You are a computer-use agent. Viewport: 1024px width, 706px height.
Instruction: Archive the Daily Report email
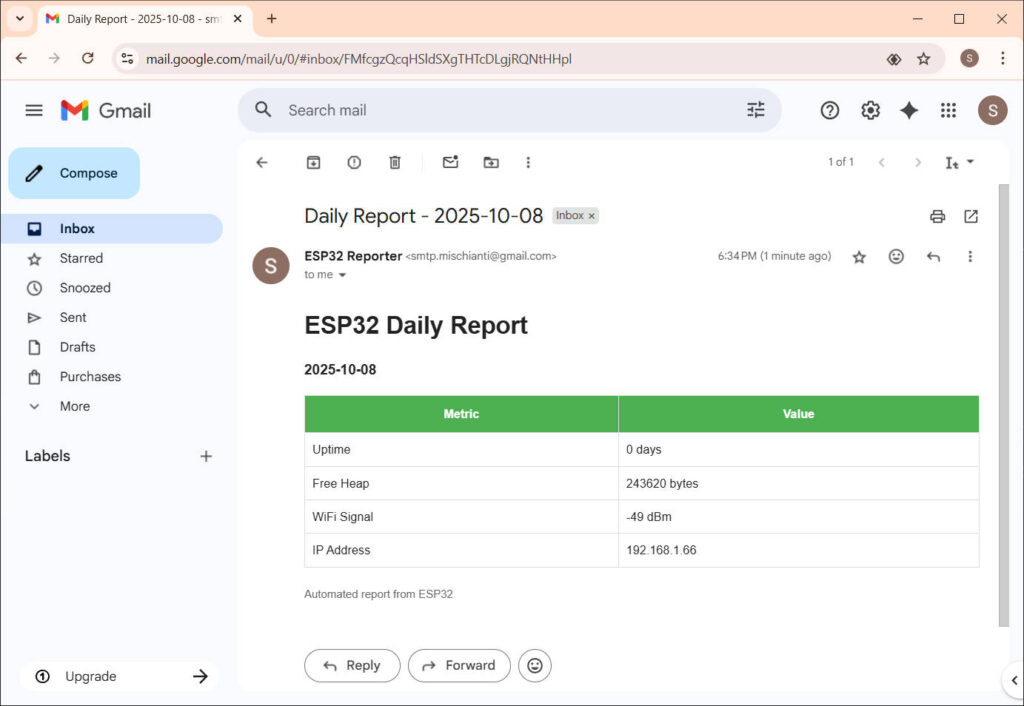click(313, 161)
